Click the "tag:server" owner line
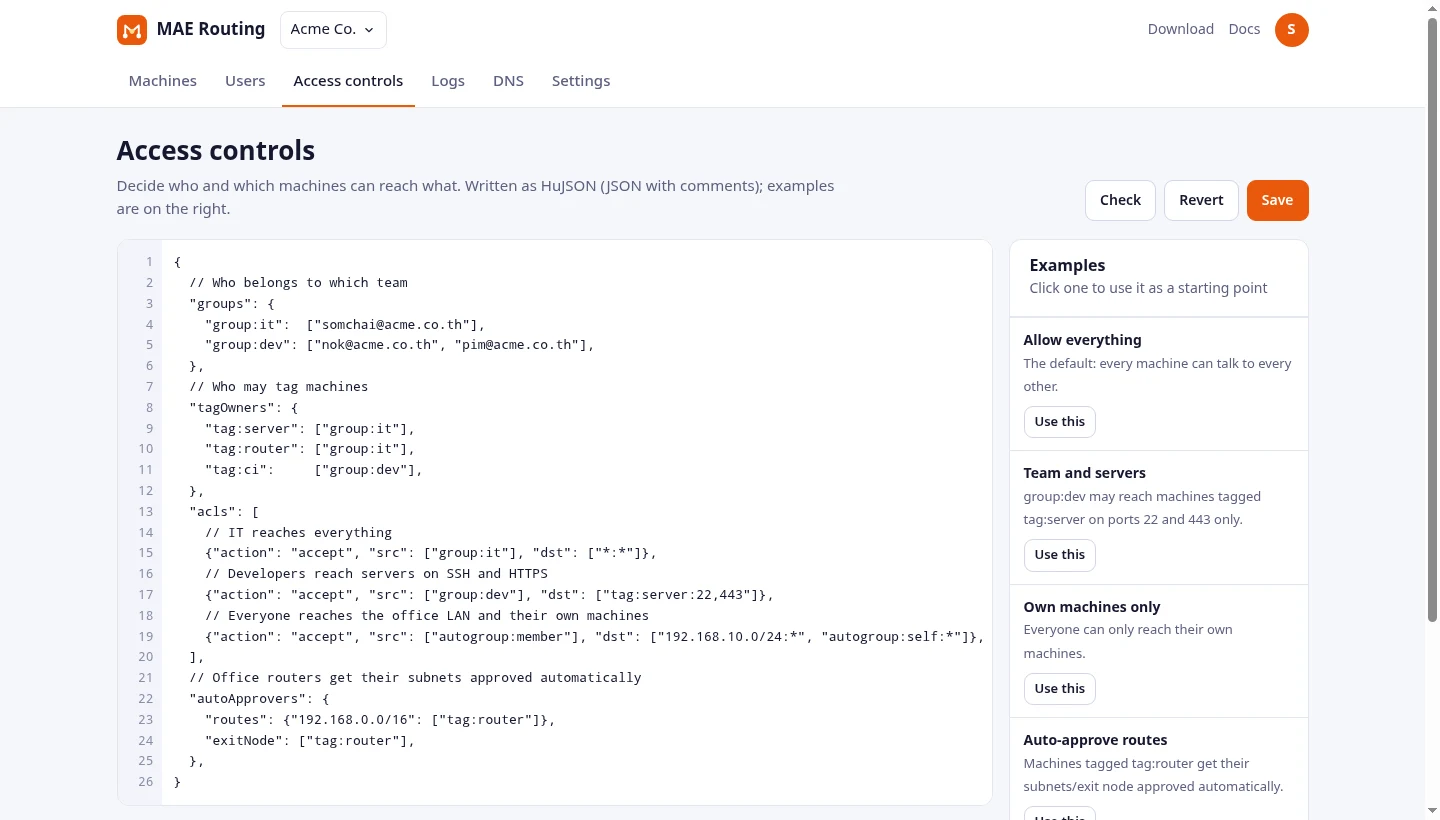Screen dimensions: 1440x820 (310, 429)
